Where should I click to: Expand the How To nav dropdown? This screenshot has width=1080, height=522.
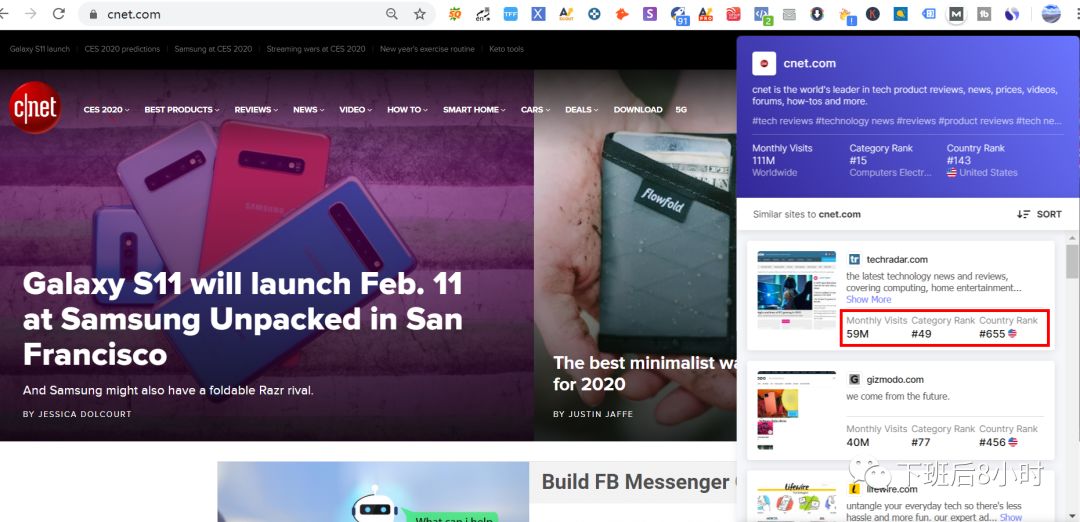[x=407, y=109]
